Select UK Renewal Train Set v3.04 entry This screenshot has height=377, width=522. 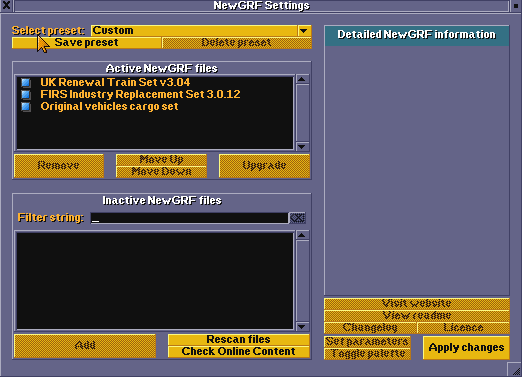[155, 82]
